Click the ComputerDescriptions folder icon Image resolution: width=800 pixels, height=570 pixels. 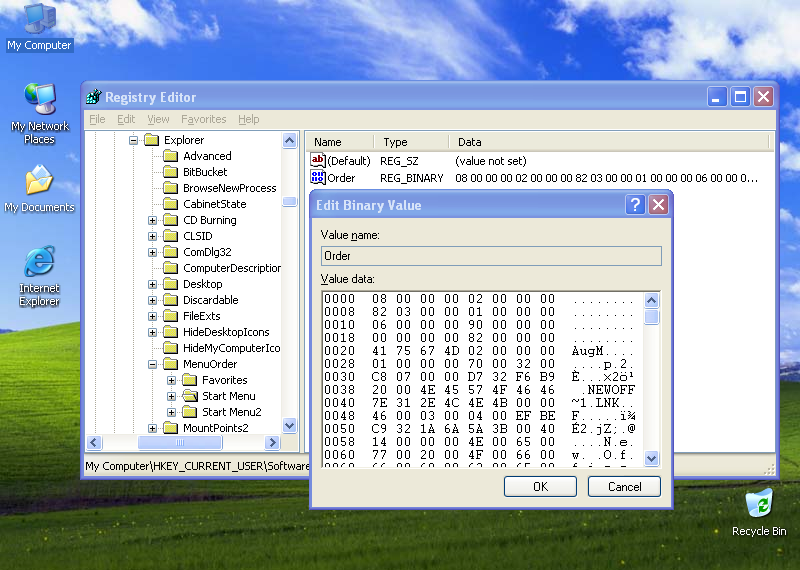170,268
